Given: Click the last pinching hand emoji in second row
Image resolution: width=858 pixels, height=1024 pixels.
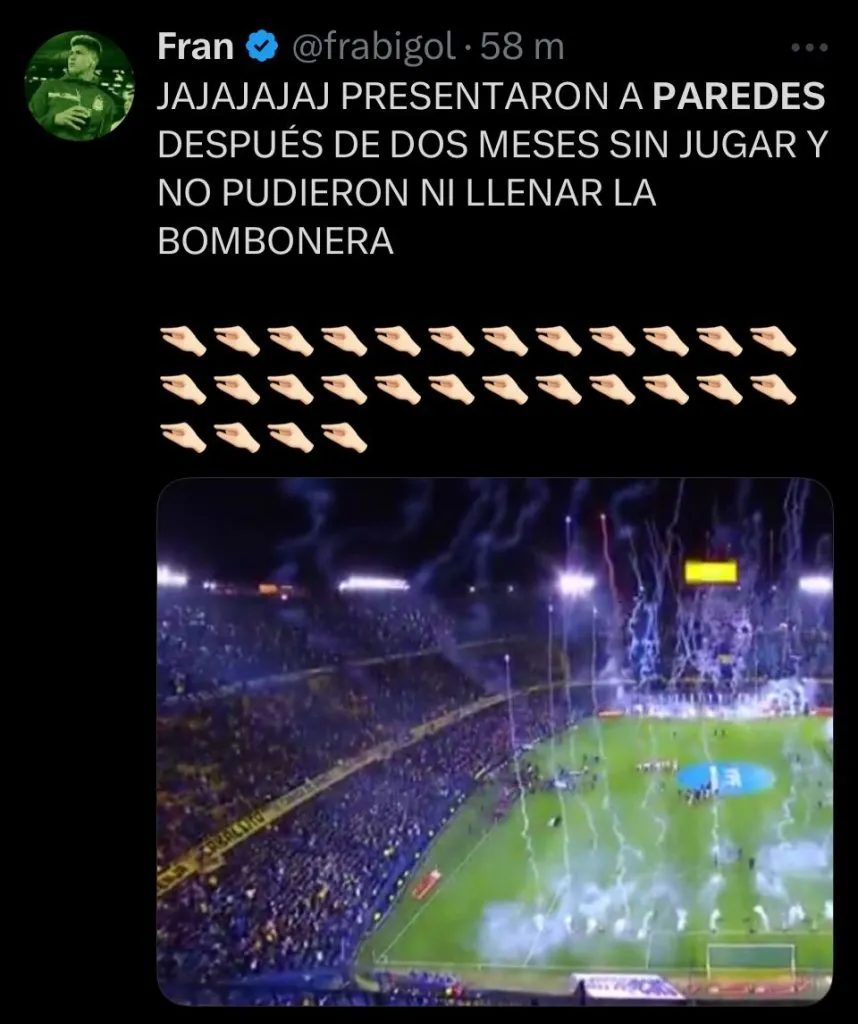Looking at the screenshot, I should pos(773,389).
